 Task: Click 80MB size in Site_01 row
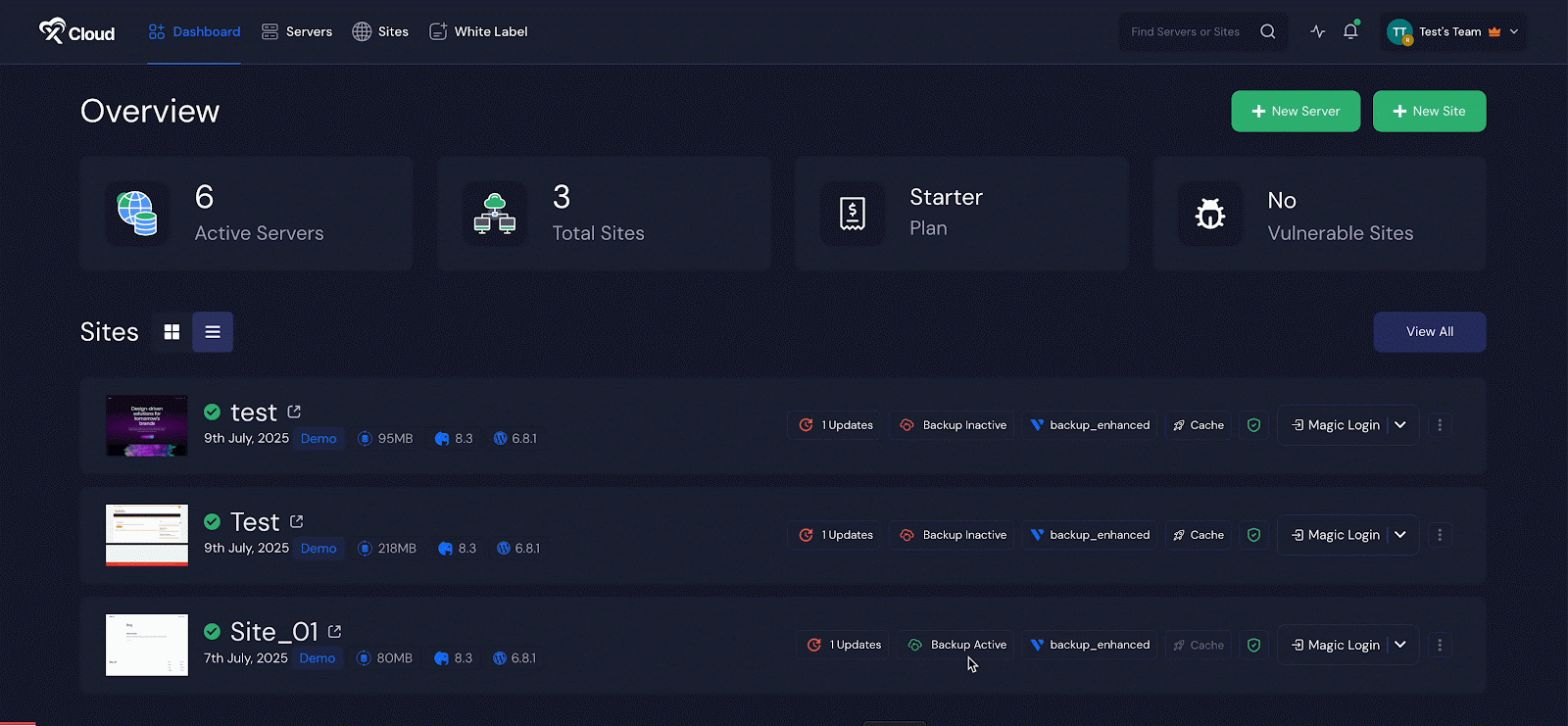[384, 658]
